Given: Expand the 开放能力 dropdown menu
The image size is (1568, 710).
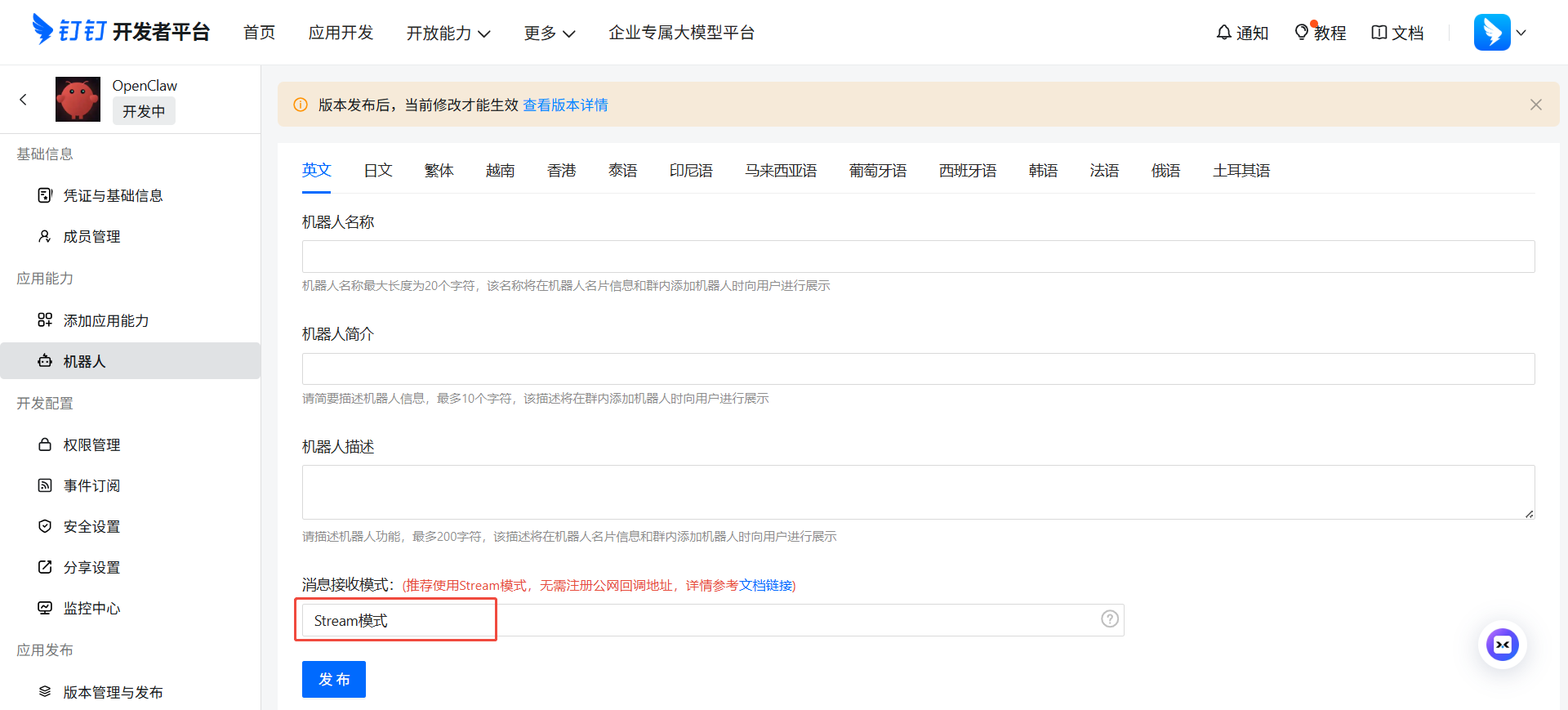Looking at the screenshot, I should point(448,33).
